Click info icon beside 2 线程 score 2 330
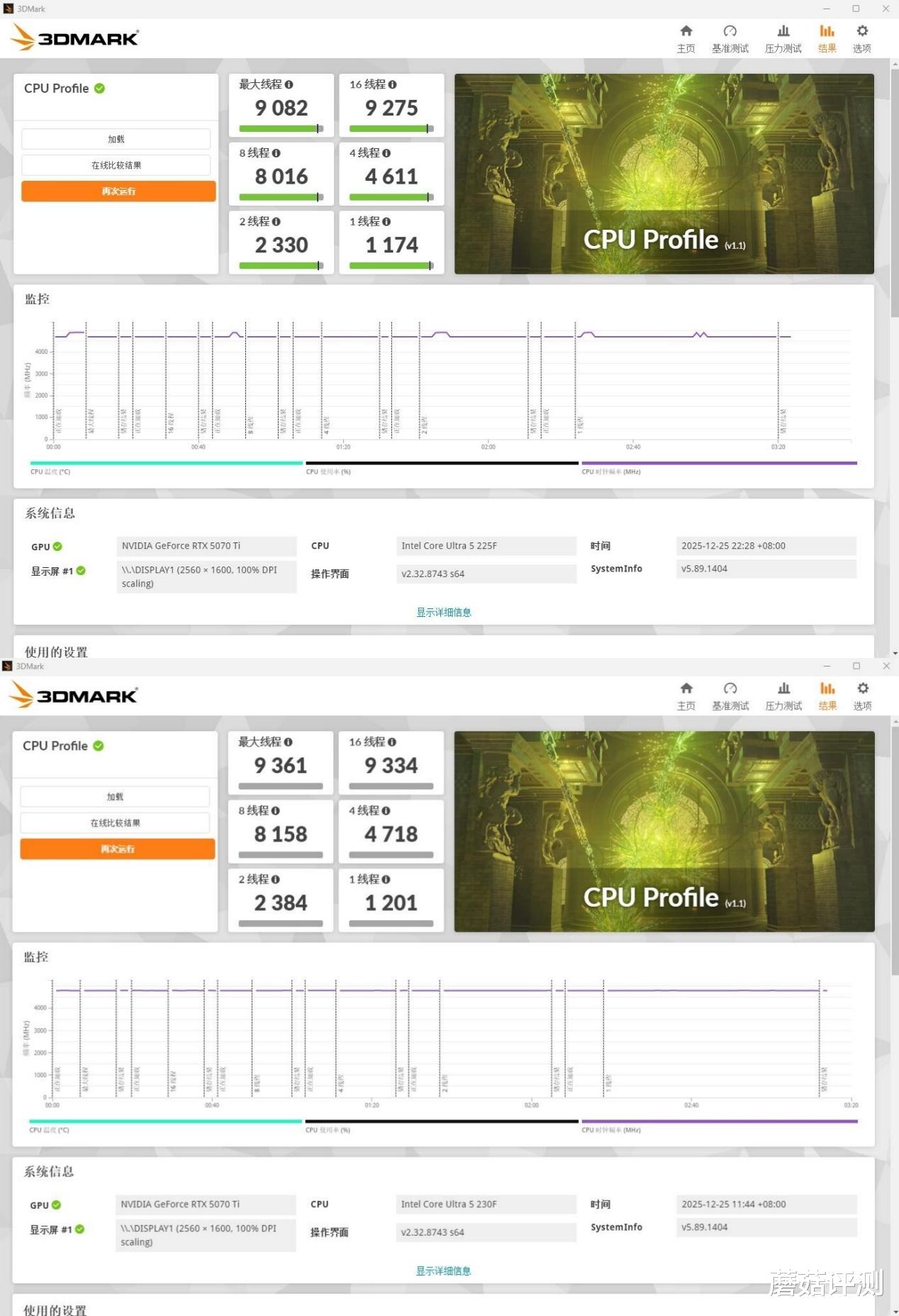Image resolution: width=899 pixels, height=1316 pixels. tap(276, 222)
